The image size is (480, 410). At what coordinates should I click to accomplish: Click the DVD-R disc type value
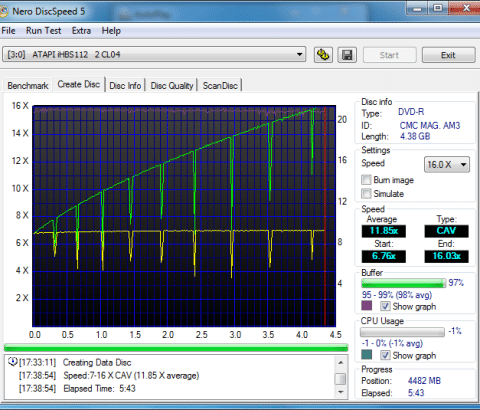(411, 112)
